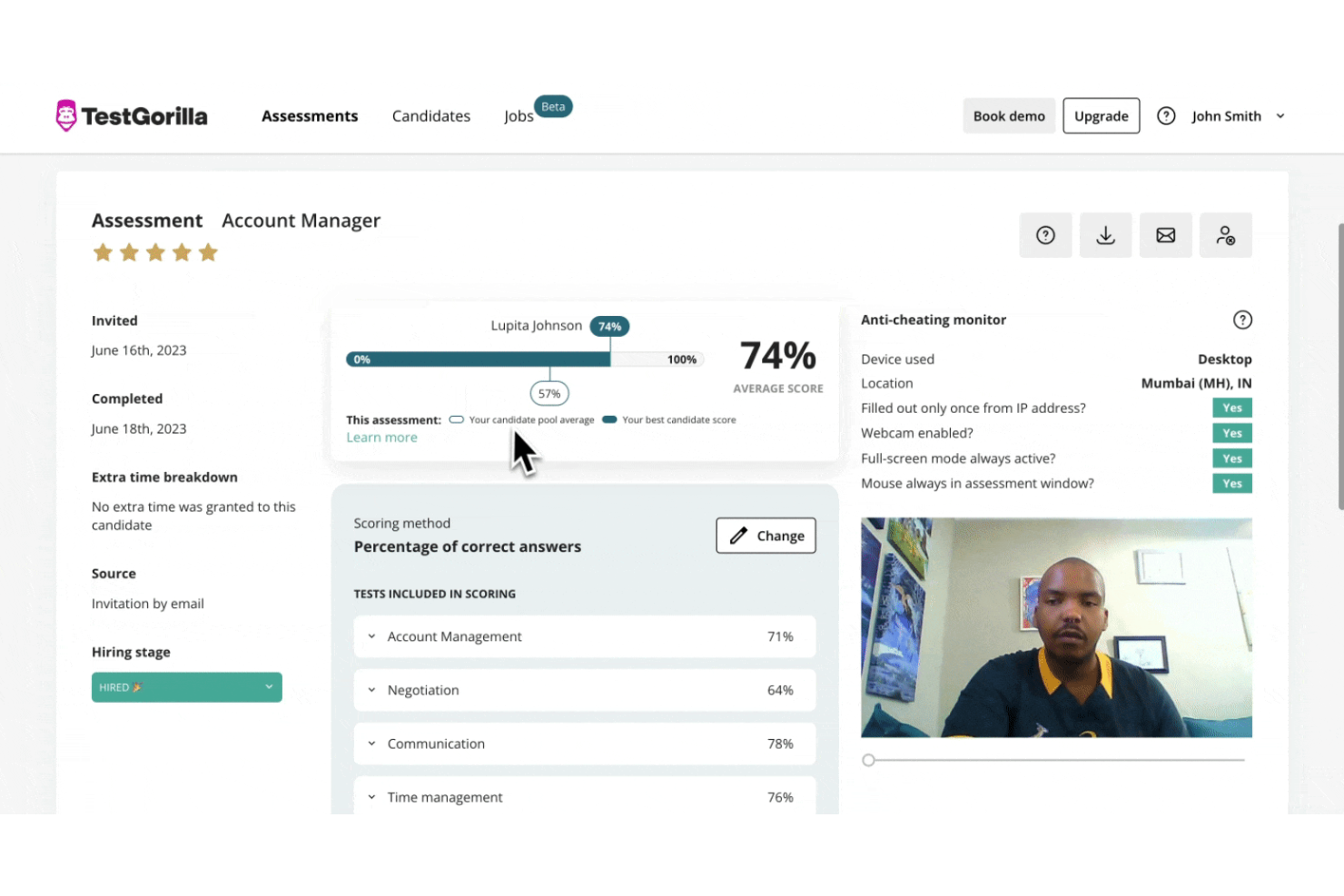1344x896 pixels.
Task: Open the help icon beside John Smith
Action: point(1166,115)
